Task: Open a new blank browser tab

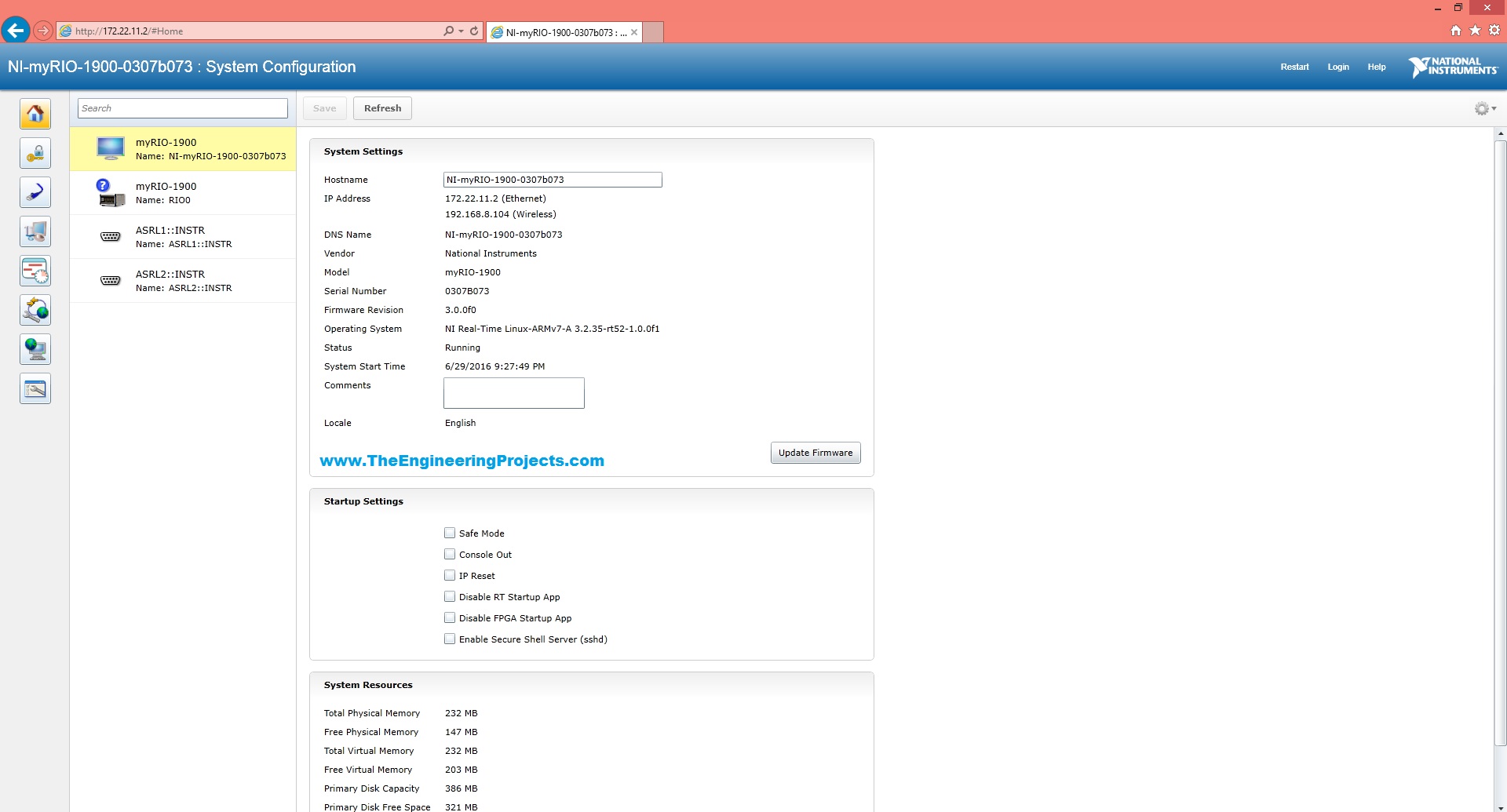Action: coord(653,32)
